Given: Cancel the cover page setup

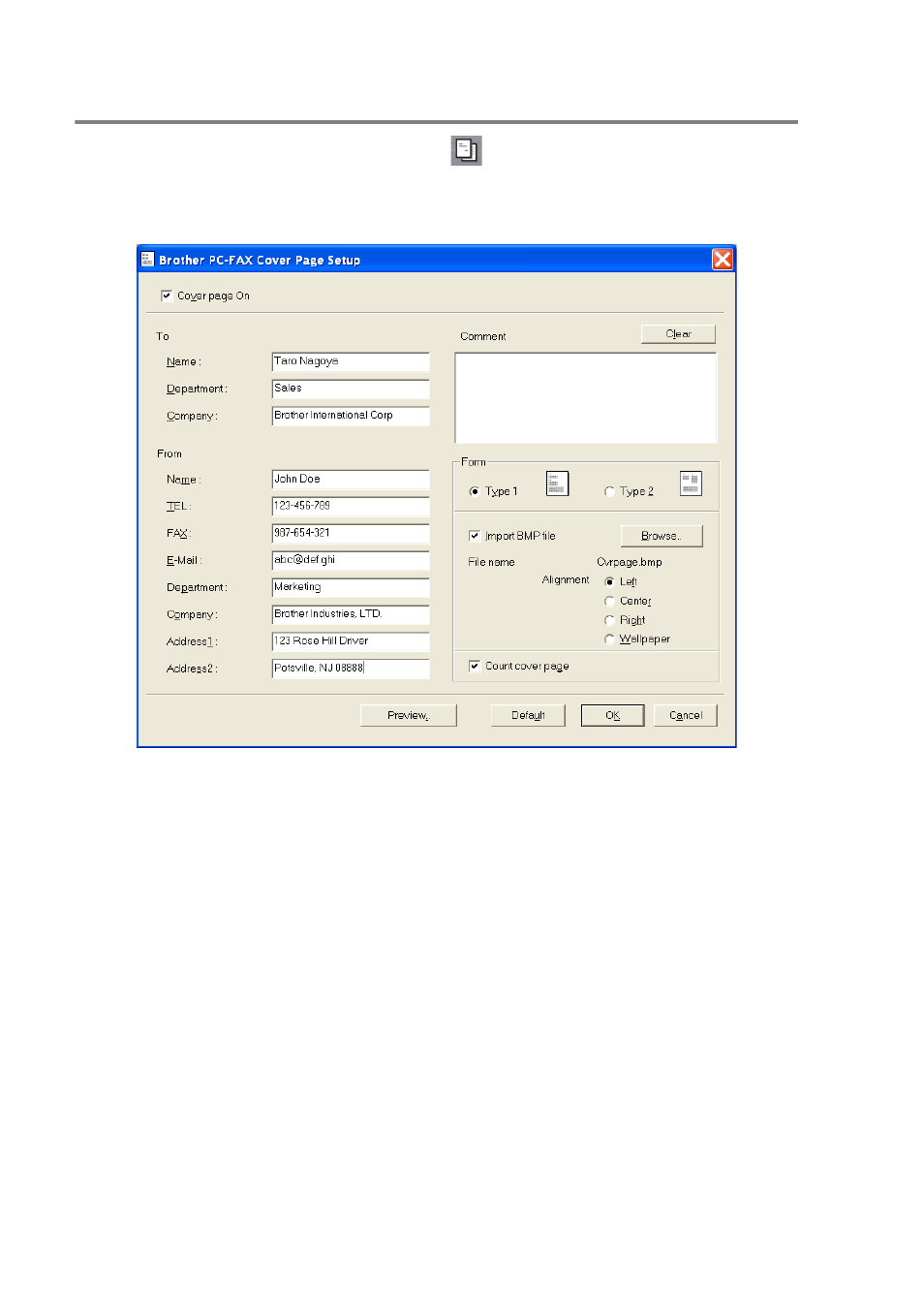Looking at the screenshot, I should (x=686, y=715).
